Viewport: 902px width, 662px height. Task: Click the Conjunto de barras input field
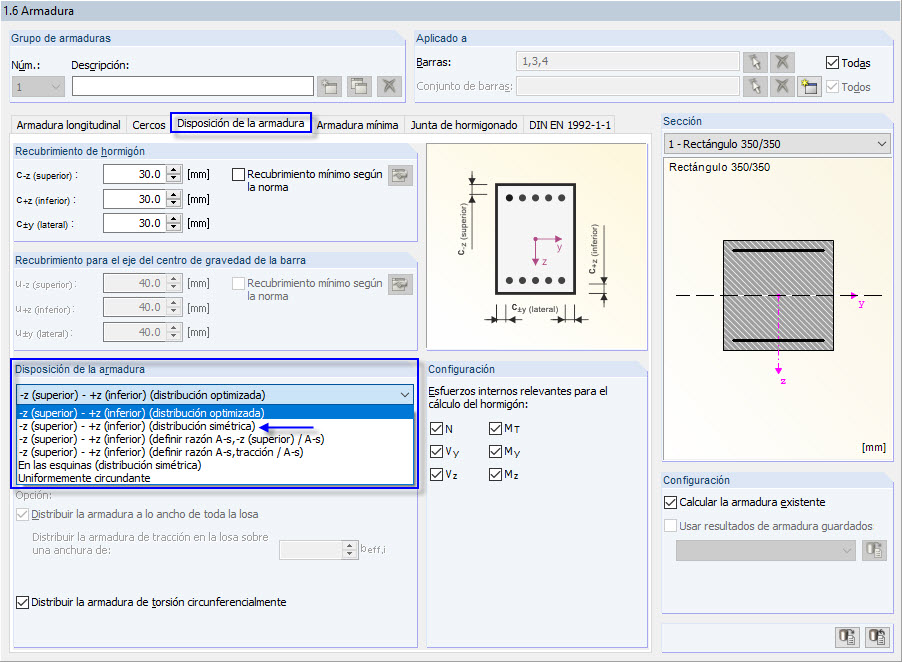coord(628,86)
